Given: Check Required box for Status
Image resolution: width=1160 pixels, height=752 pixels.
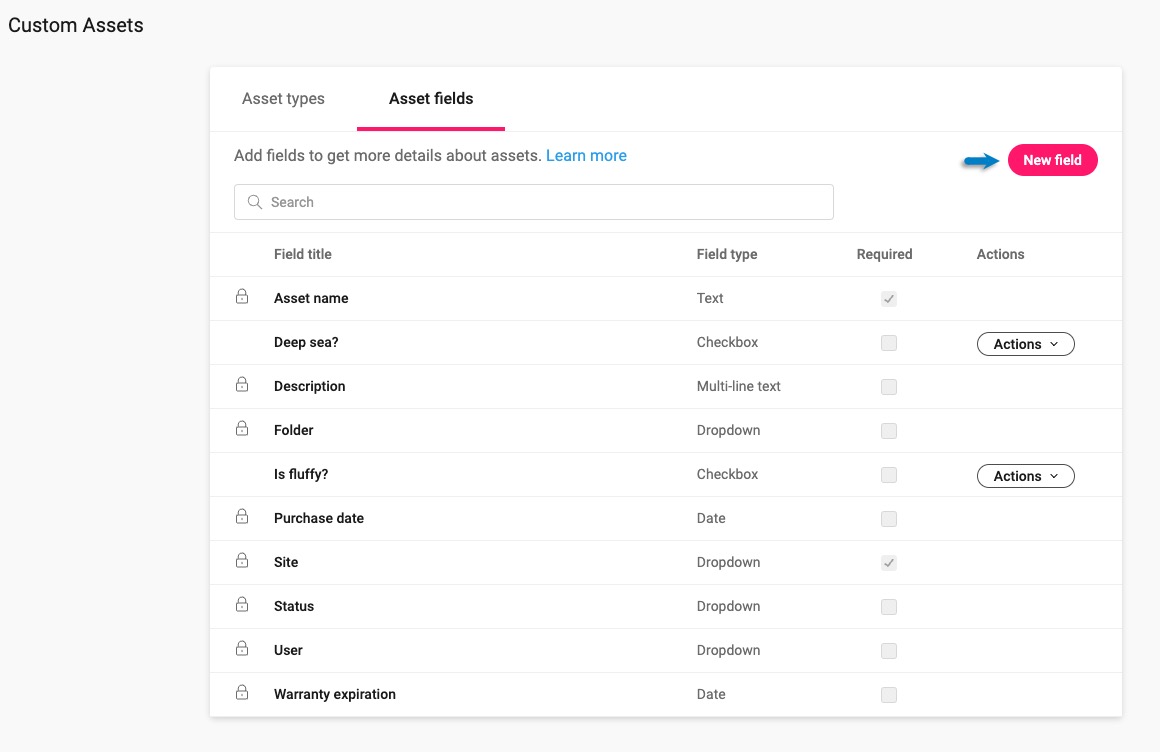Looking at the screenshot, I should click(888, 607).
